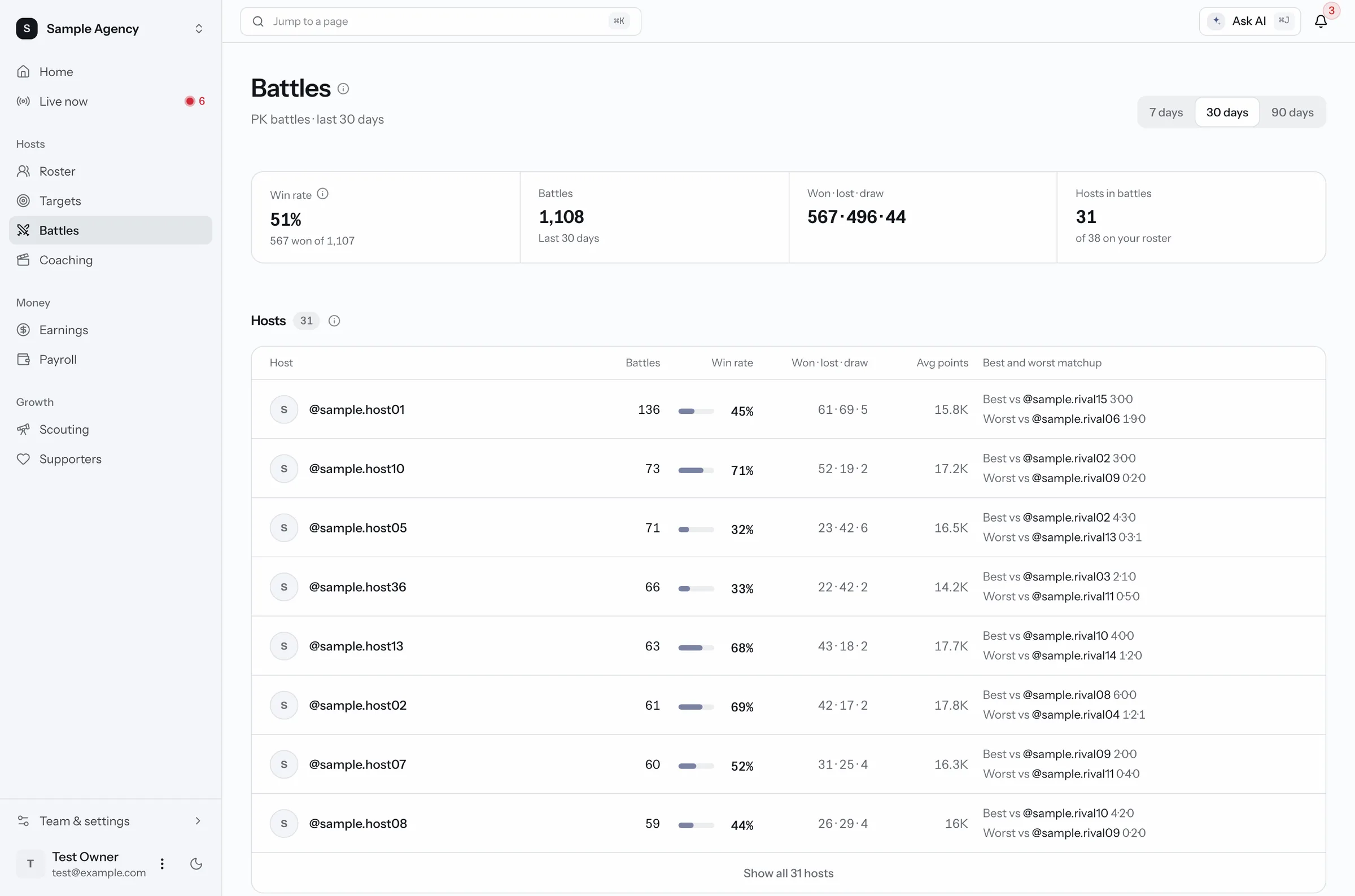Click the Sample Agency logo icon
This screenshot has height=896, width=1355.
pyautogui.click(x=27, y=29)
